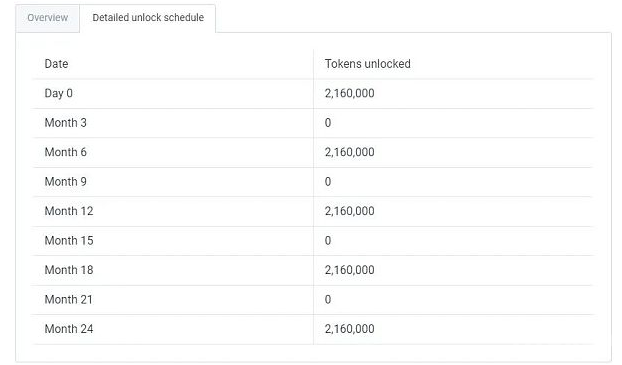Select Month 6 tokens value 2,160,000
The height and width of the screenshot is (365, 622).
point(349,152)
